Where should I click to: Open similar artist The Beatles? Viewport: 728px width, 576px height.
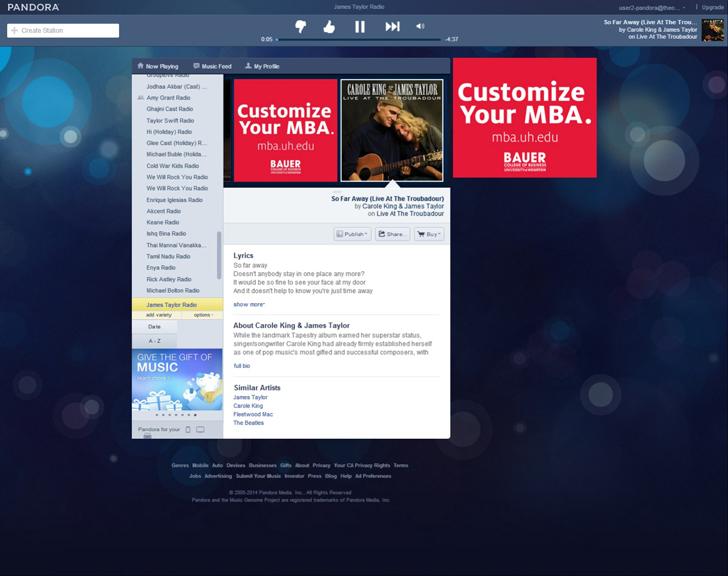click(248, 423)
